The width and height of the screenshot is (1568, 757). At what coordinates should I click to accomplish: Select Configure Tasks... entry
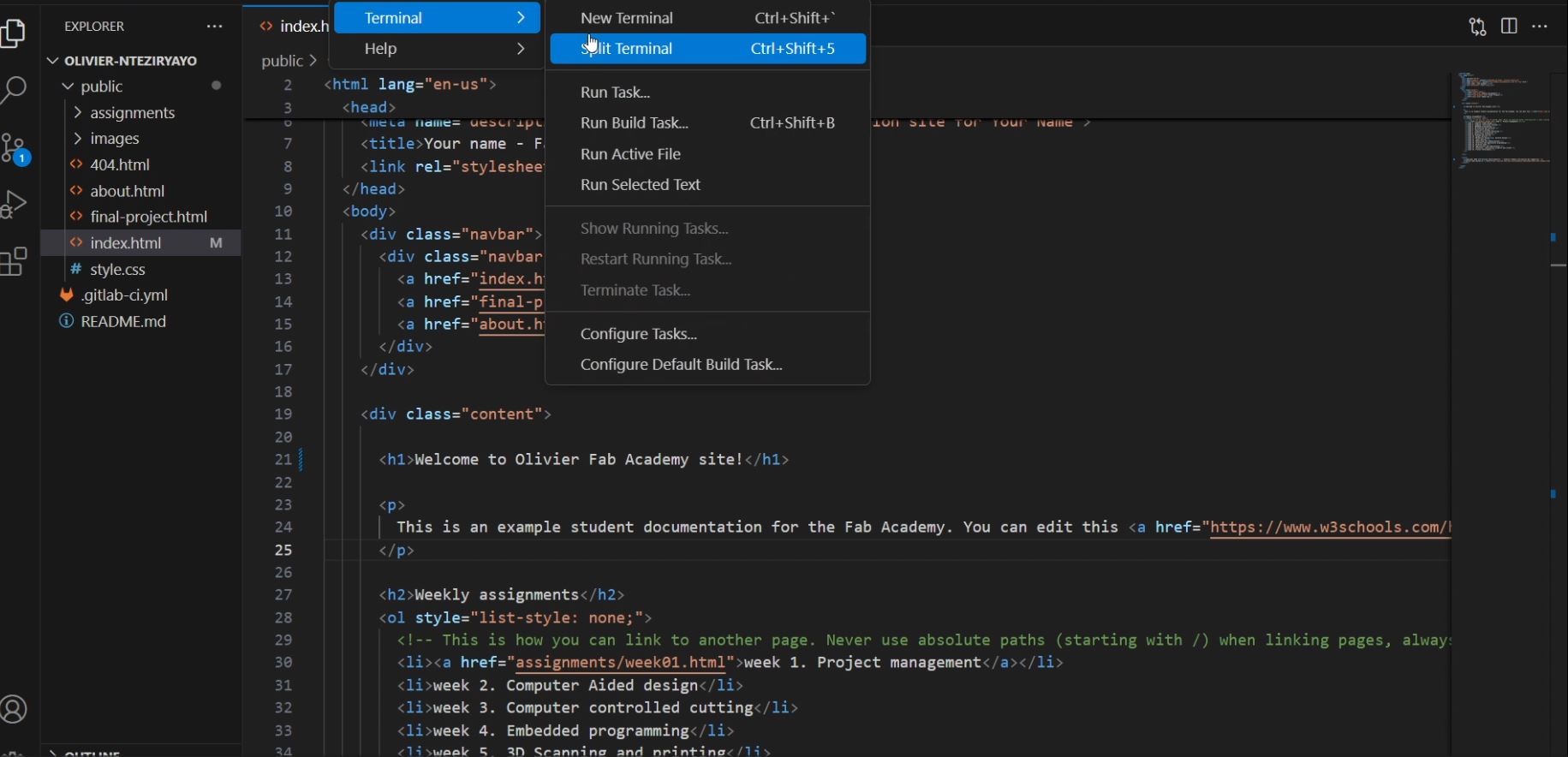pos(707,334)
